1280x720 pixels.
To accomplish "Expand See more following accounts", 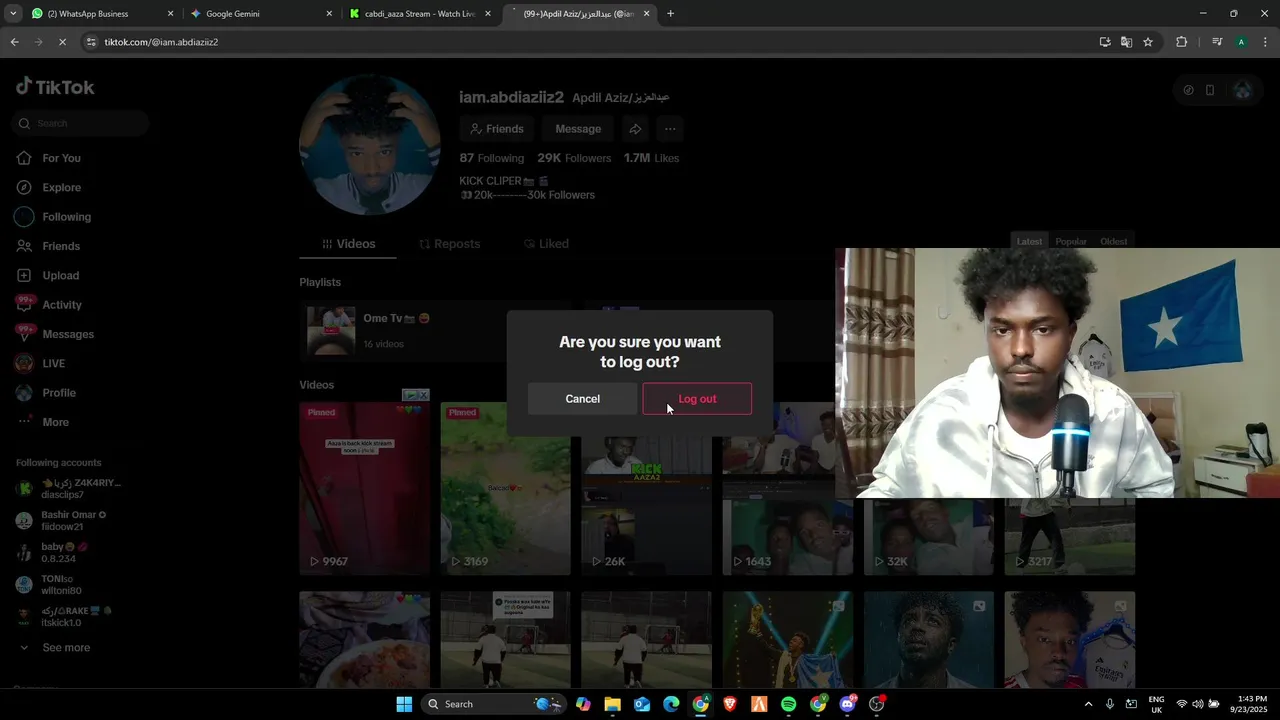I will [x=66, y=647].
